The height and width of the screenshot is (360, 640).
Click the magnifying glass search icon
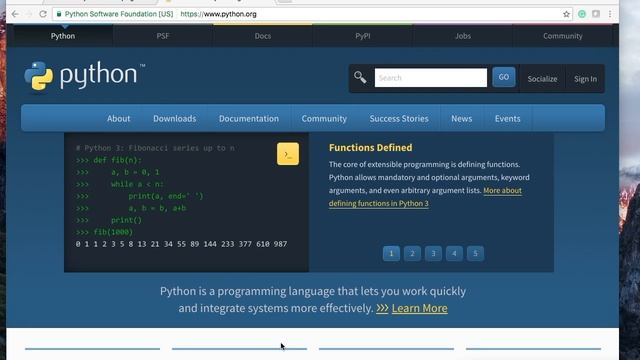point(360,77)
